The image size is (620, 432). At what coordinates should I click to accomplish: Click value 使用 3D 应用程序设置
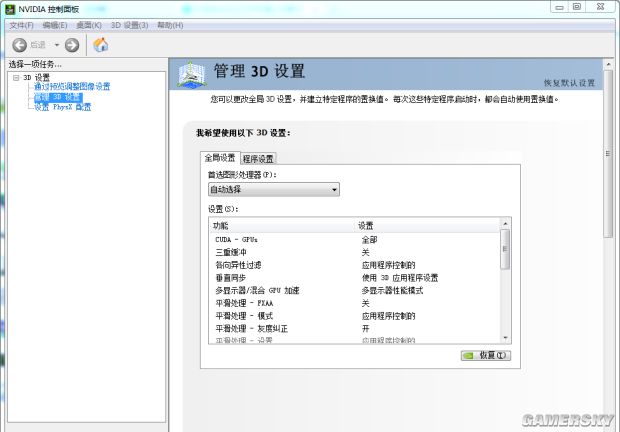tap(400, 278)
